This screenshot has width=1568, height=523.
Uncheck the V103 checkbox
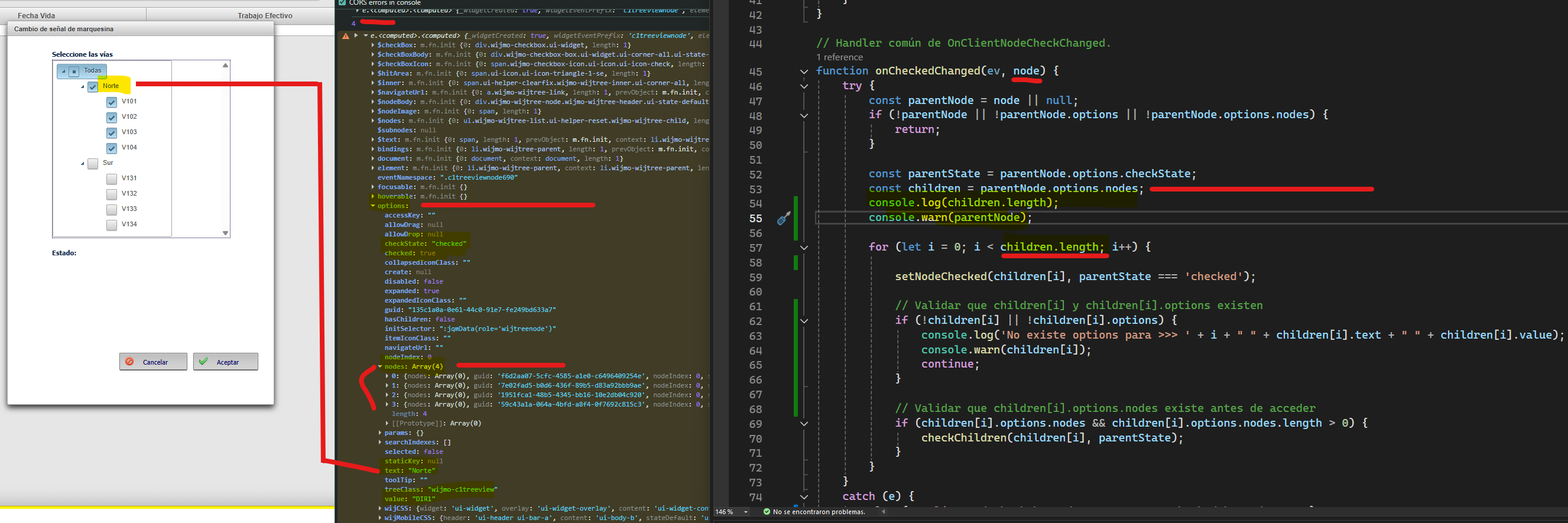(111, 132)
